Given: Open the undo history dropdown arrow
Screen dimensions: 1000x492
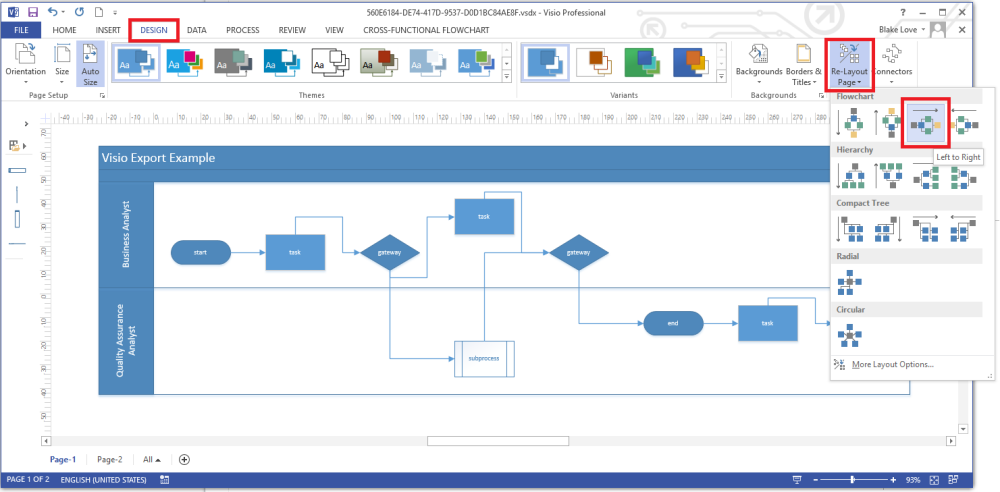Looking at the screenshot, I should pos(65,13).
